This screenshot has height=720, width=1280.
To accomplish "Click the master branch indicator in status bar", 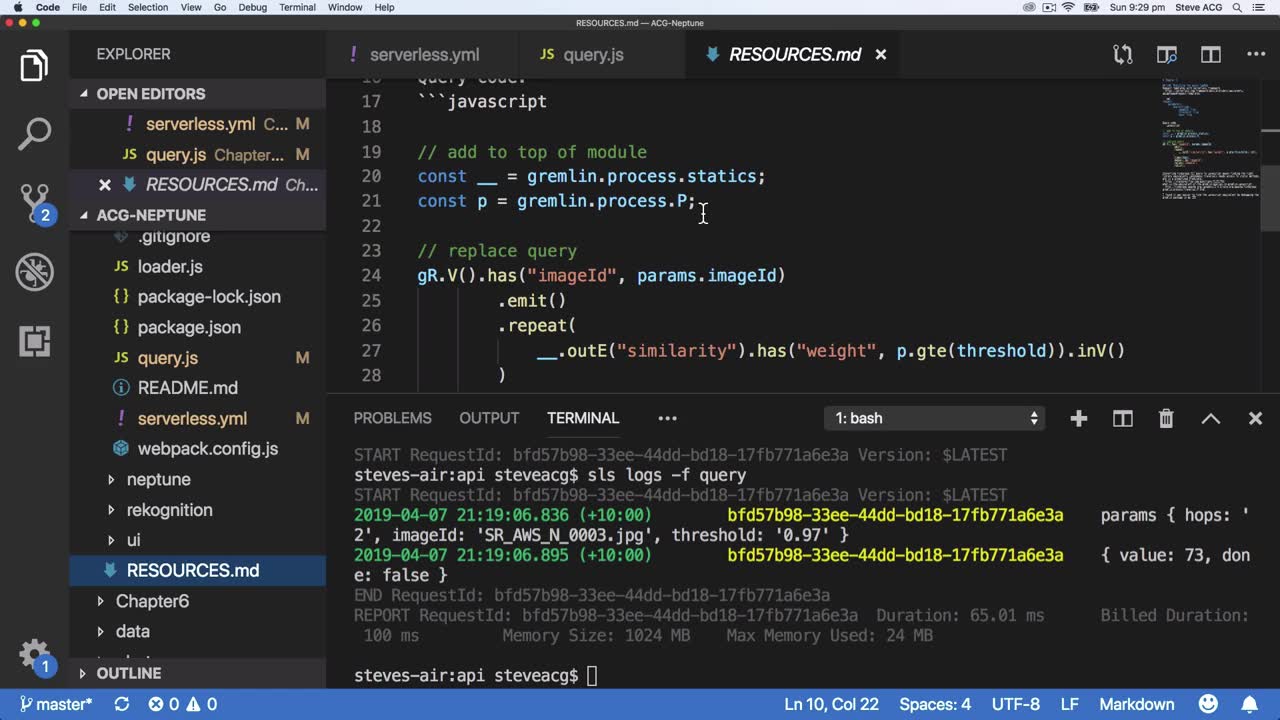I will [x=56, y=705].
